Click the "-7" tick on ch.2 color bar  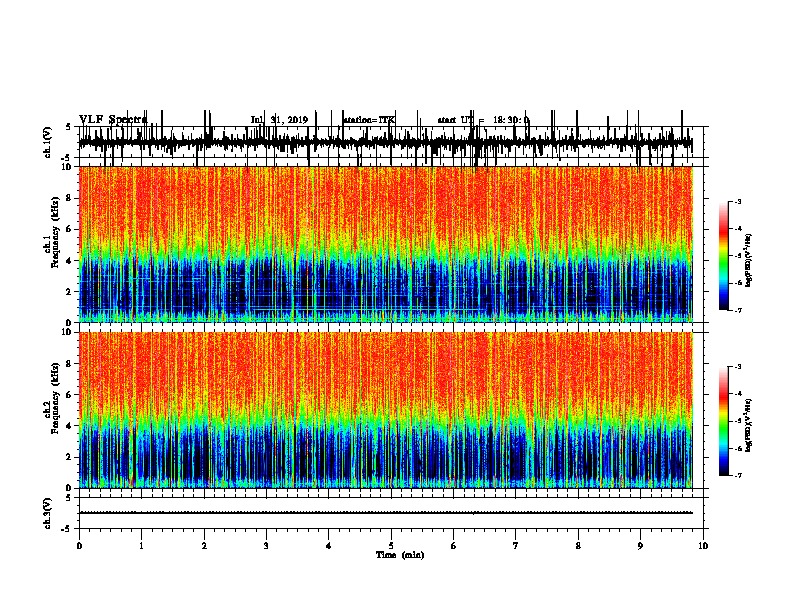coord(737,476)
